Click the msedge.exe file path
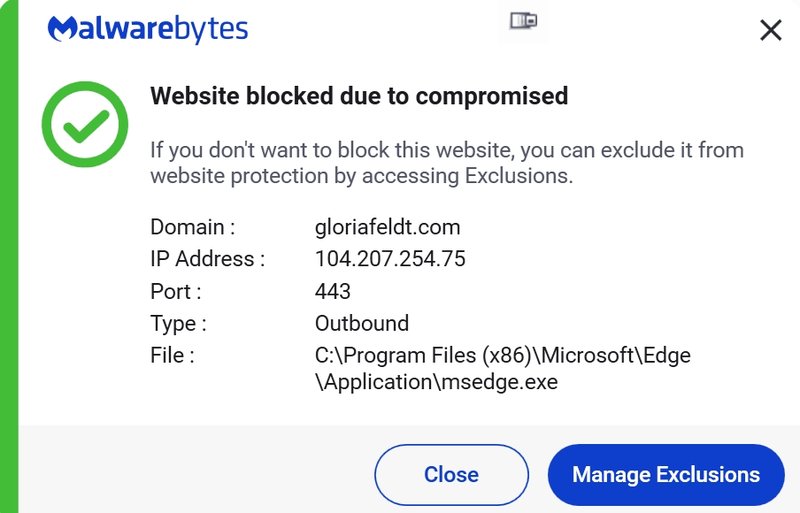The height and width of the screenshot is (513, 800). (503, 369)
